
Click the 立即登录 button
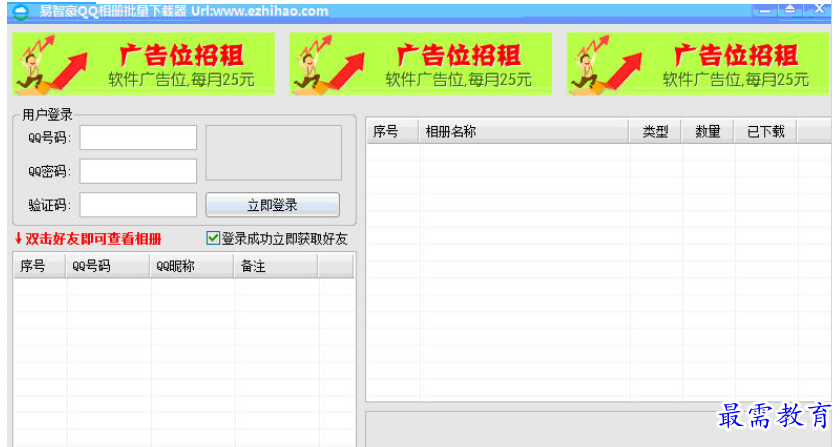click(273, 205)
